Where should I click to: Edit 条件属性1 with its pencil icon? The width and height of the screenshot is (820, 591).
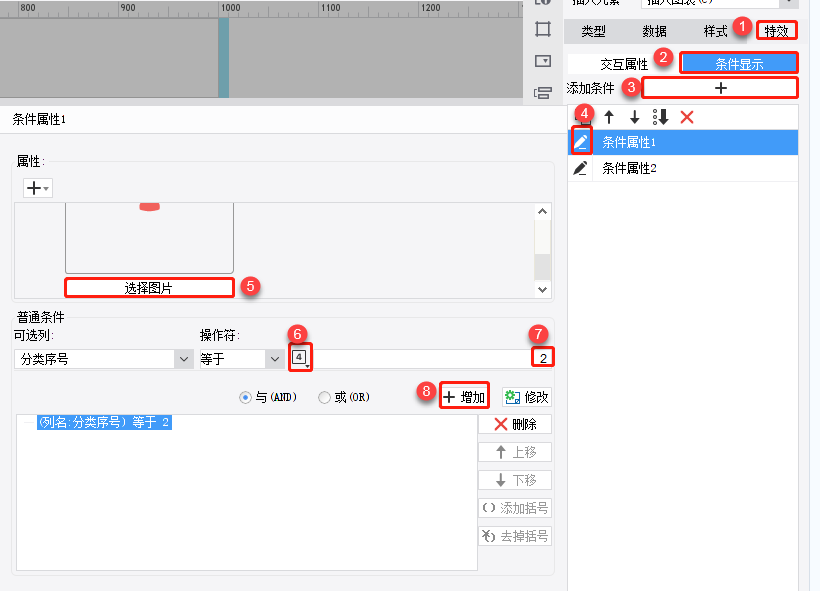pyautogui.click(x=581, y=142)
